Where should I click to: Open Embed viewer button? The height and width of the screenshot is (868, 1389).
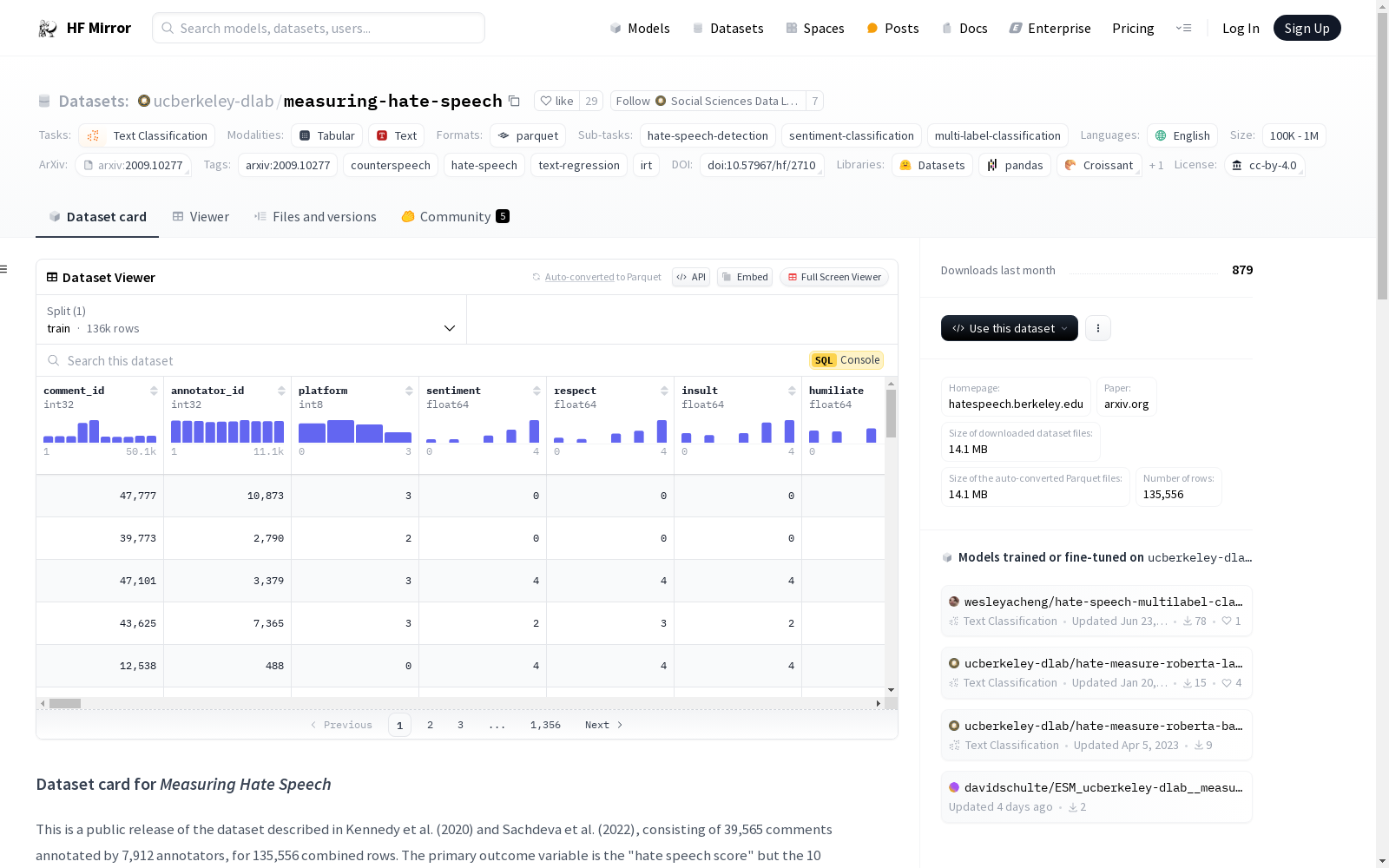[x=745, y=277]
